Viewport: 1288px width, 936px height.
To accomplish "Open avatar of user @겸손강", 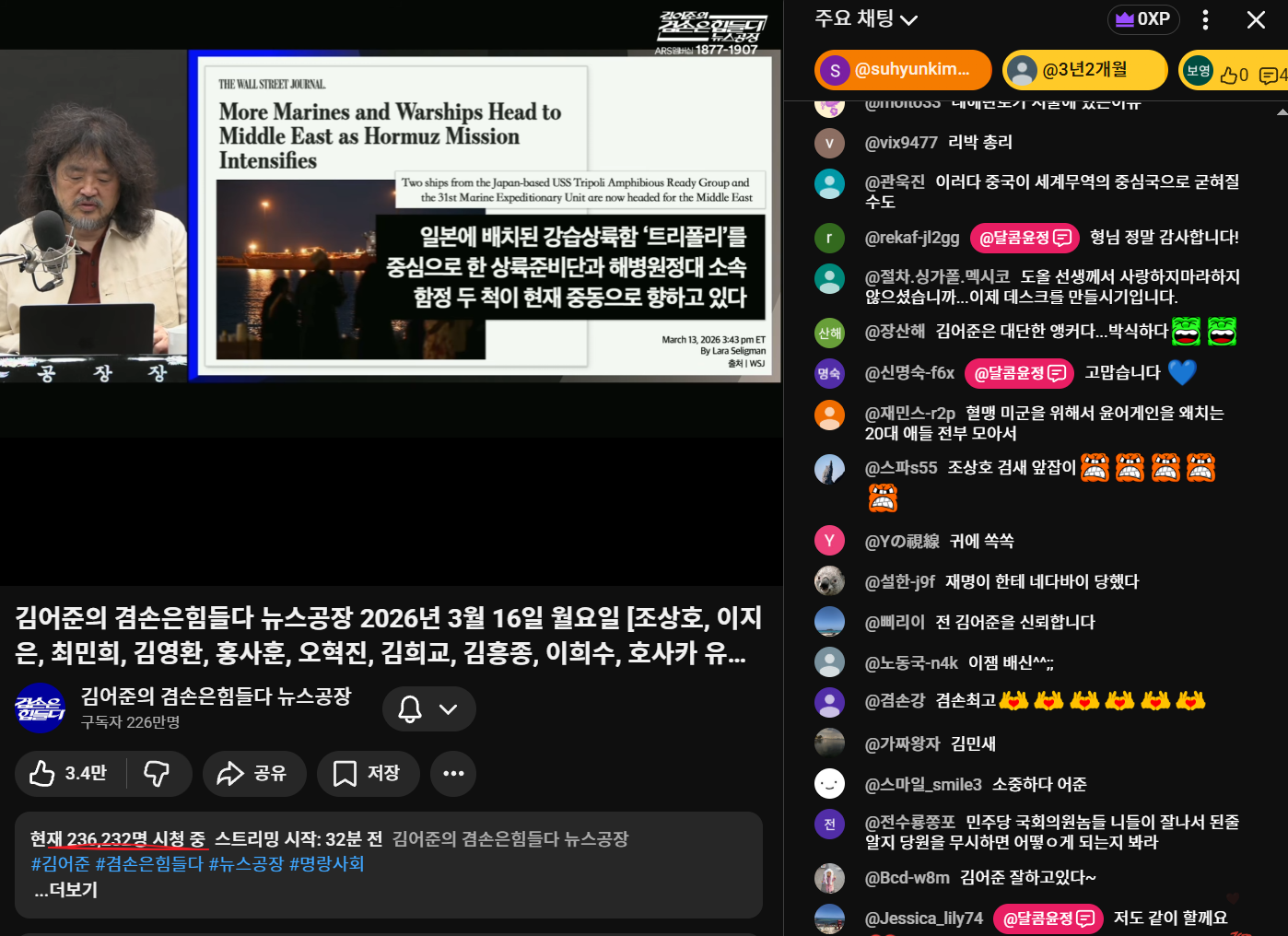I will (829, 702).
